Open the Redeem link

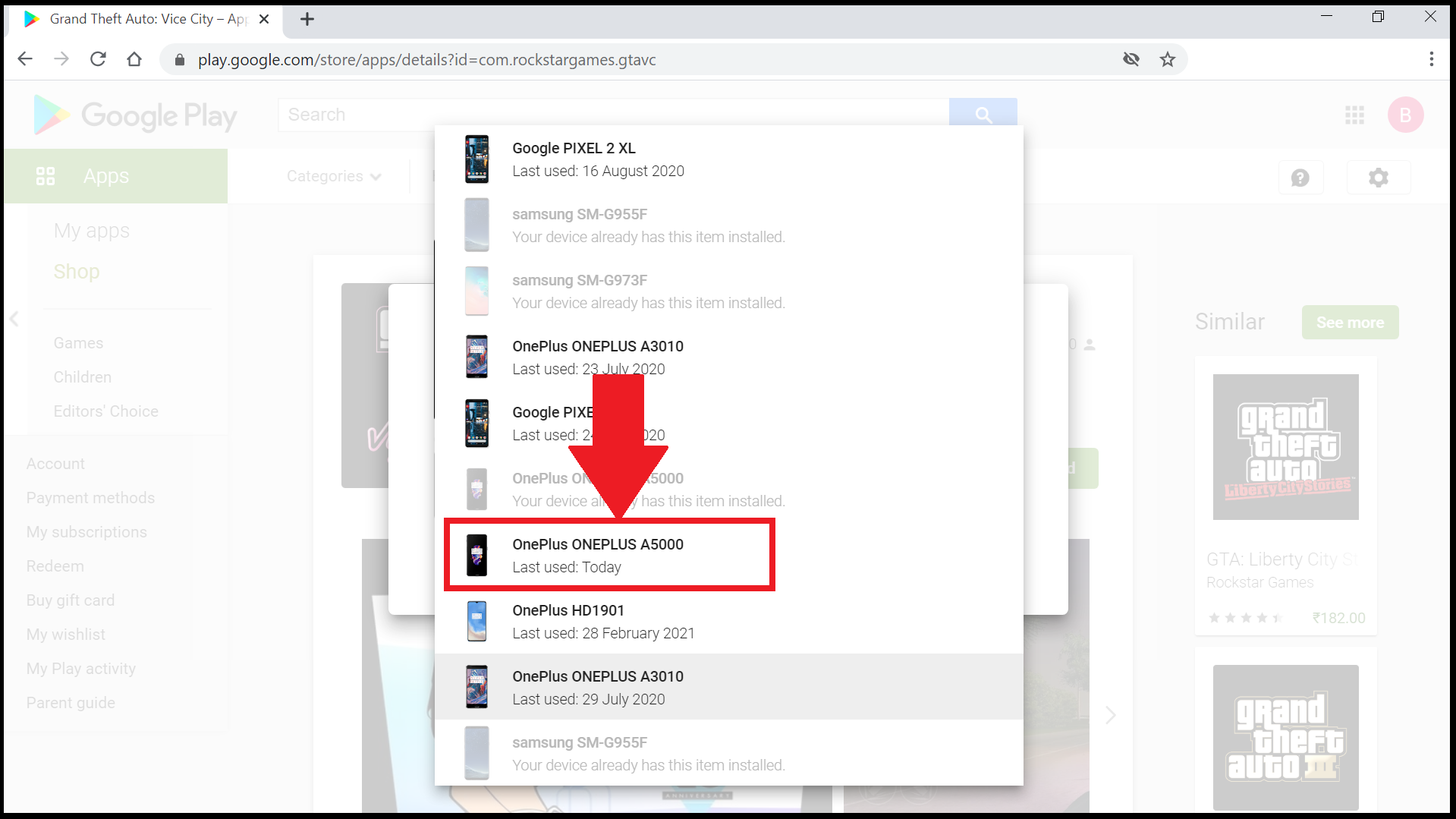(x=55, y=566)
